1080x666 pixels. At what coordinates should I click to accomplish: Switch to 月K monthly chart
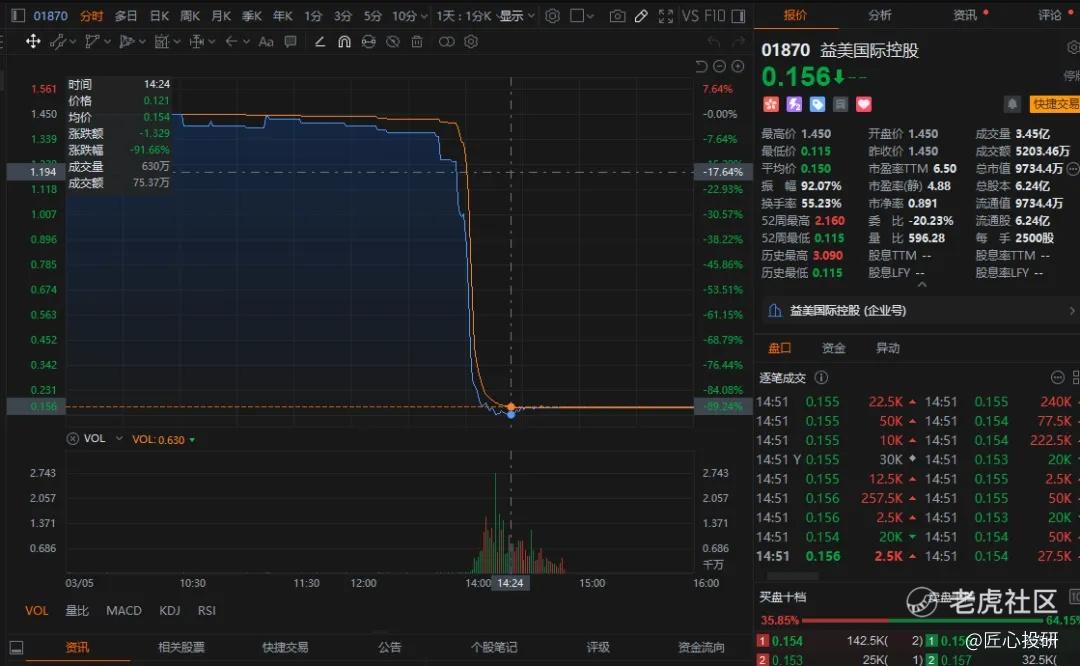click(220, 15)
